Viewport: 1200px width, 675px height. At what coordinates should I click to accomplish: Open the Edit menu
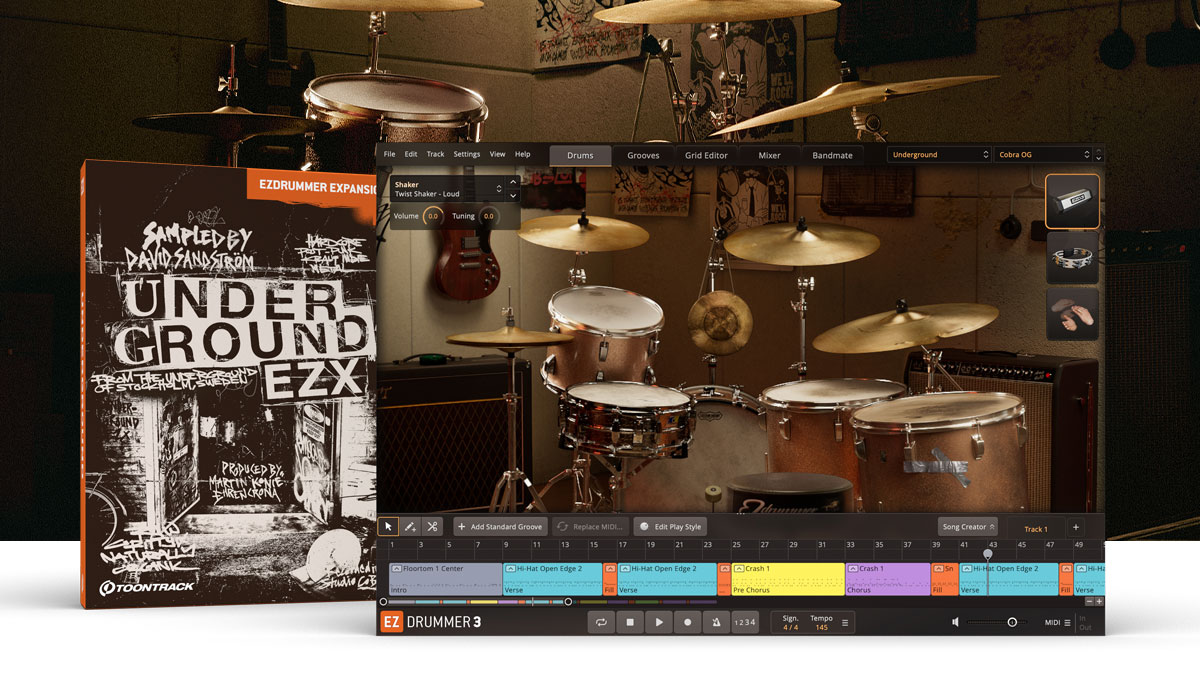[x=411, y=154]
